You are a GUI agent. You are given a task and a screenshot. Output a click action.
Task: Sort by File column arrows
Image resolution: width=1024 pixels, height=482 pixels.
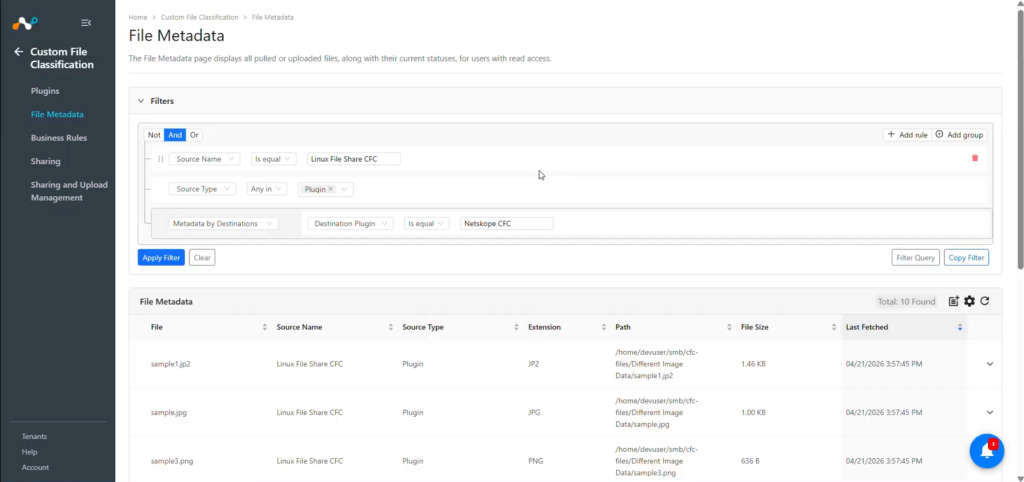(x=264, y=327)
